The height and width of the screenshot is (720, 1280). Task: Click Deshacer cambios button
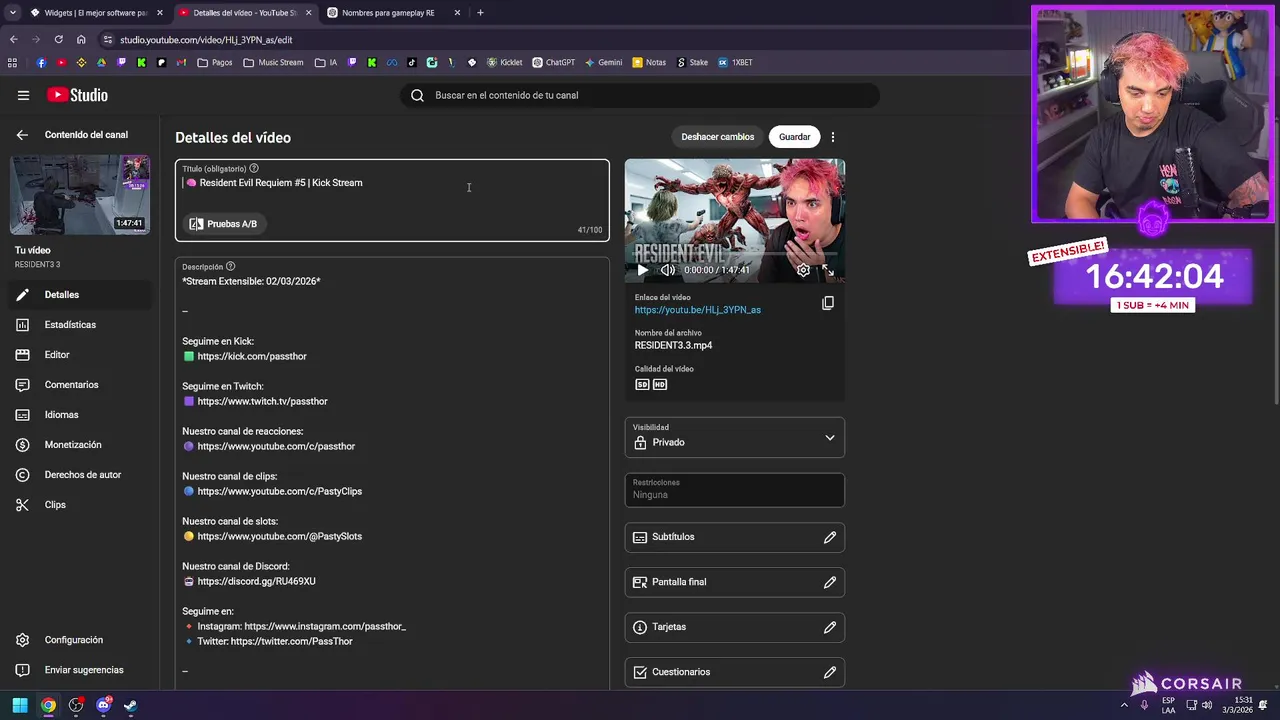tap(718, 137)
